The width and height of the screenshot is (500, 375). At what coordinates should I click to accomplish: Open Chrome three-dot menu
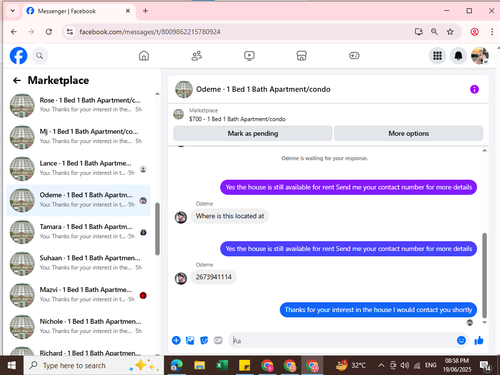[x=492, y=32]
